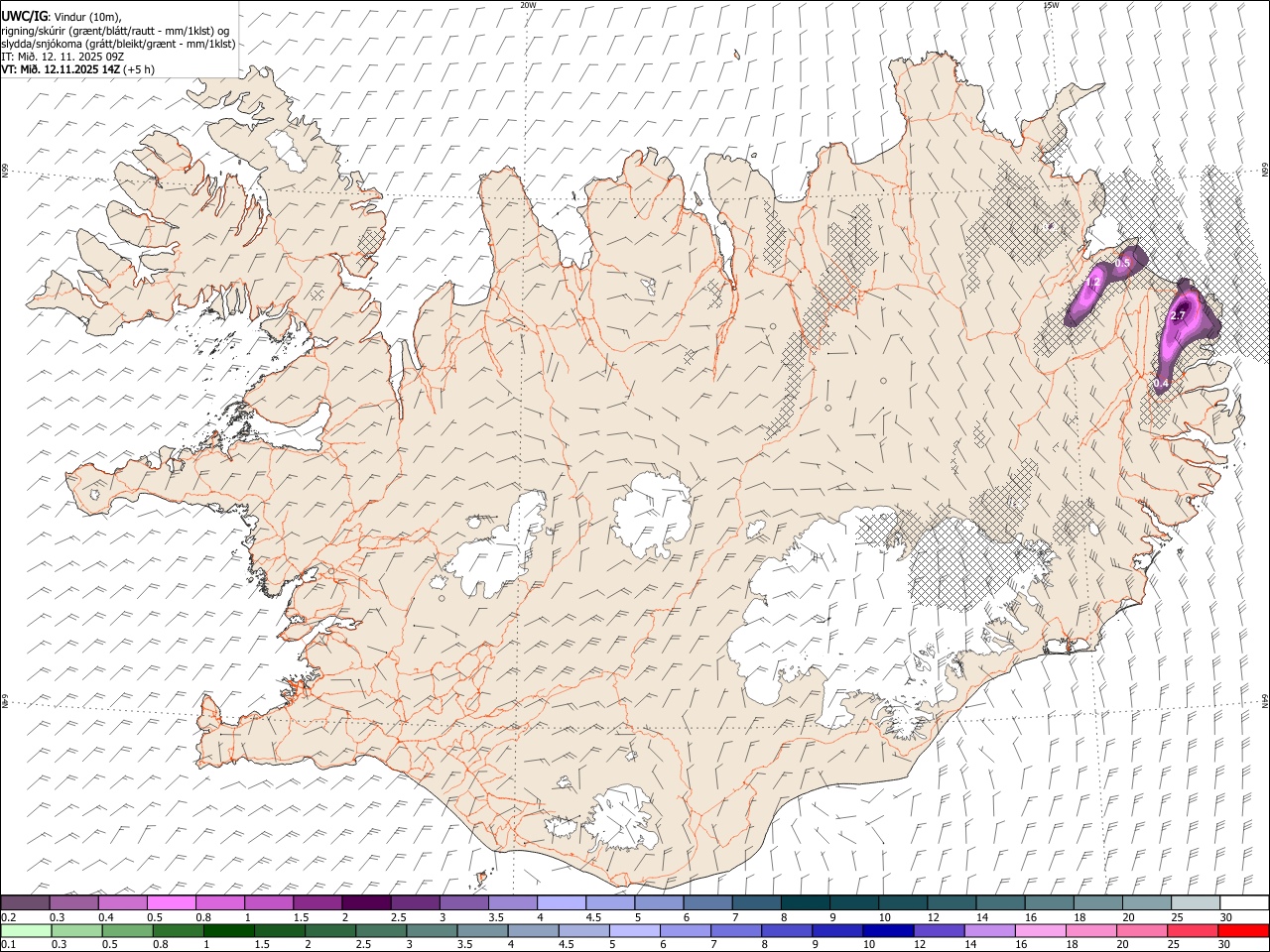Pick the crimson 25 swatch, lower legend row
Image resolution: width=1270 pixels, height=952 pixels.
pyautogui.click(x=1192, y=931)
